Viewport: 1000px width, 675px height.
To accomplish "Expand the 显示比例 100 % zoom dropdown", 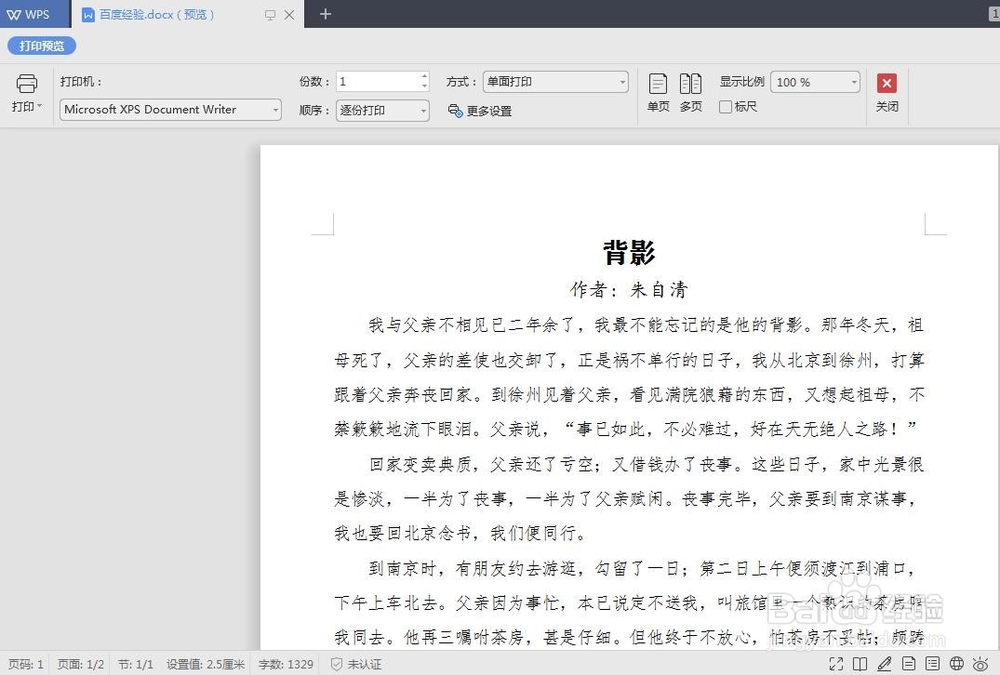I will point(854,82).
